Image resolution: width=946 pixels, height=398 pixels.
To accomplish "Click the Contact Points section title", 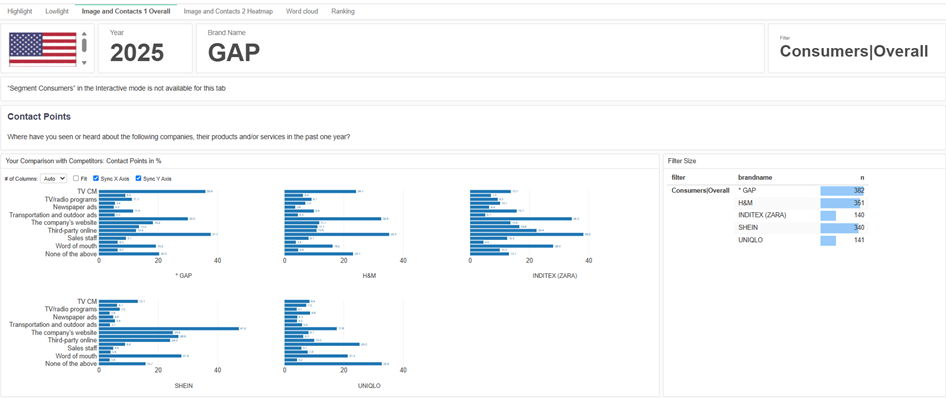I will (x=39, y=116).
